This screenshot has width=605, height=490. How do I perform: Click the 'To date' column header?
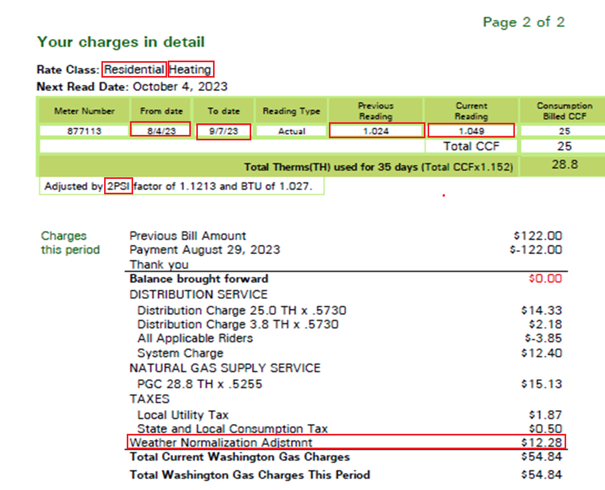224,111
